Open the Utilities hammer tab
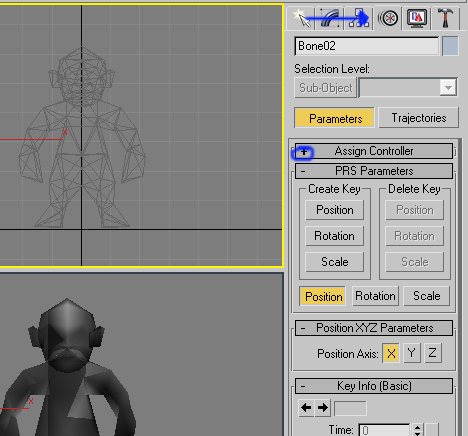The height and width of the screenshot is (436, 468). [x=445, y=18]
